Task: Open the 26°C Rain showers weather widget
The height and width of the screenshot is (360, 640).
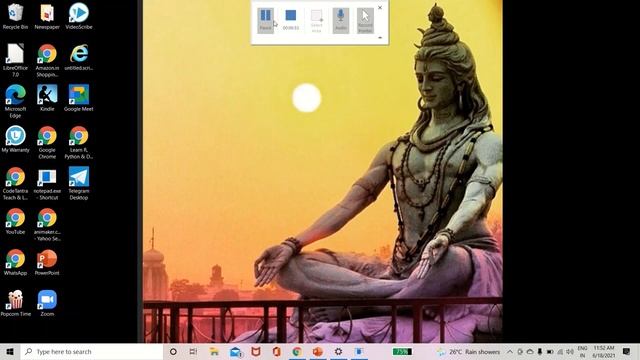Action: pyautogui.click(x=468, y=351)
